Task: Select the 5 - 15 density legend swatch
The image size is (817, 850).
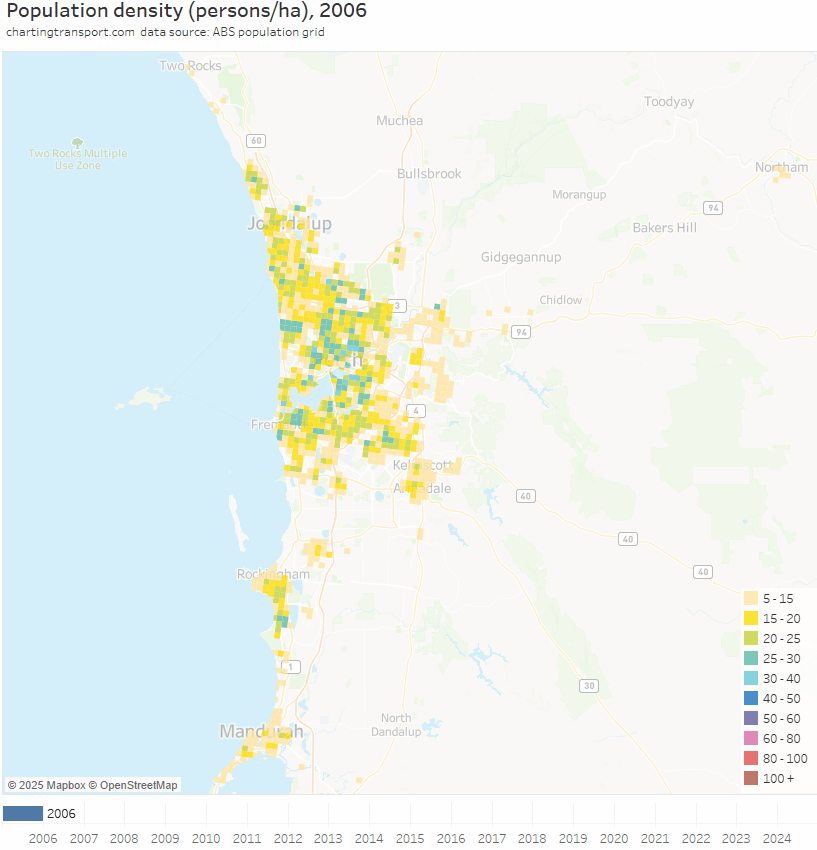Action: point(750,598)
